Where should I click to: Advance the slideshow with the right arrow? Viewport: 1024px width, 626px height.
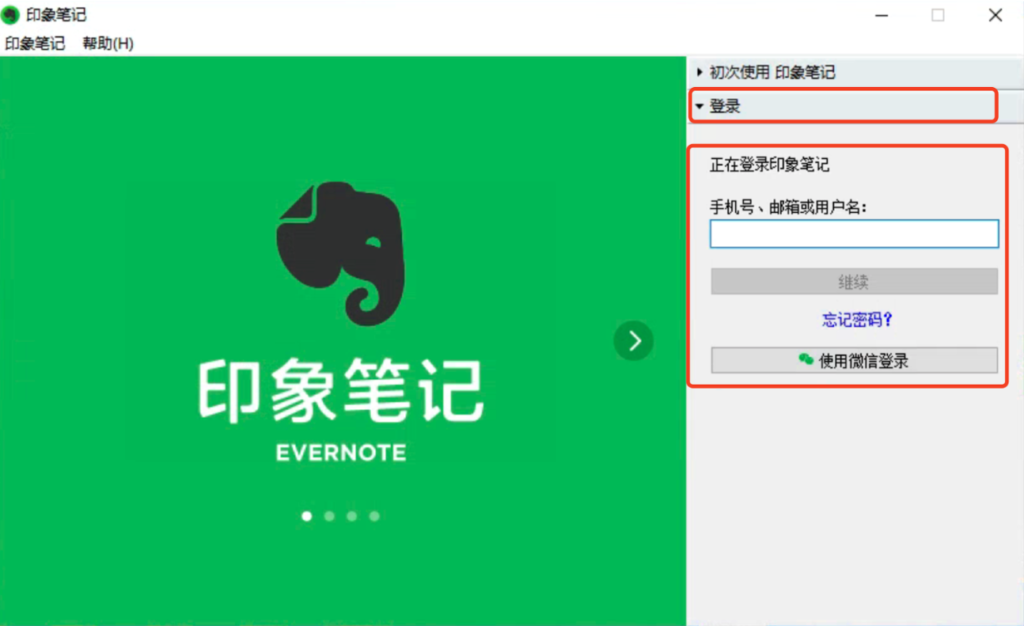(633, 341)
